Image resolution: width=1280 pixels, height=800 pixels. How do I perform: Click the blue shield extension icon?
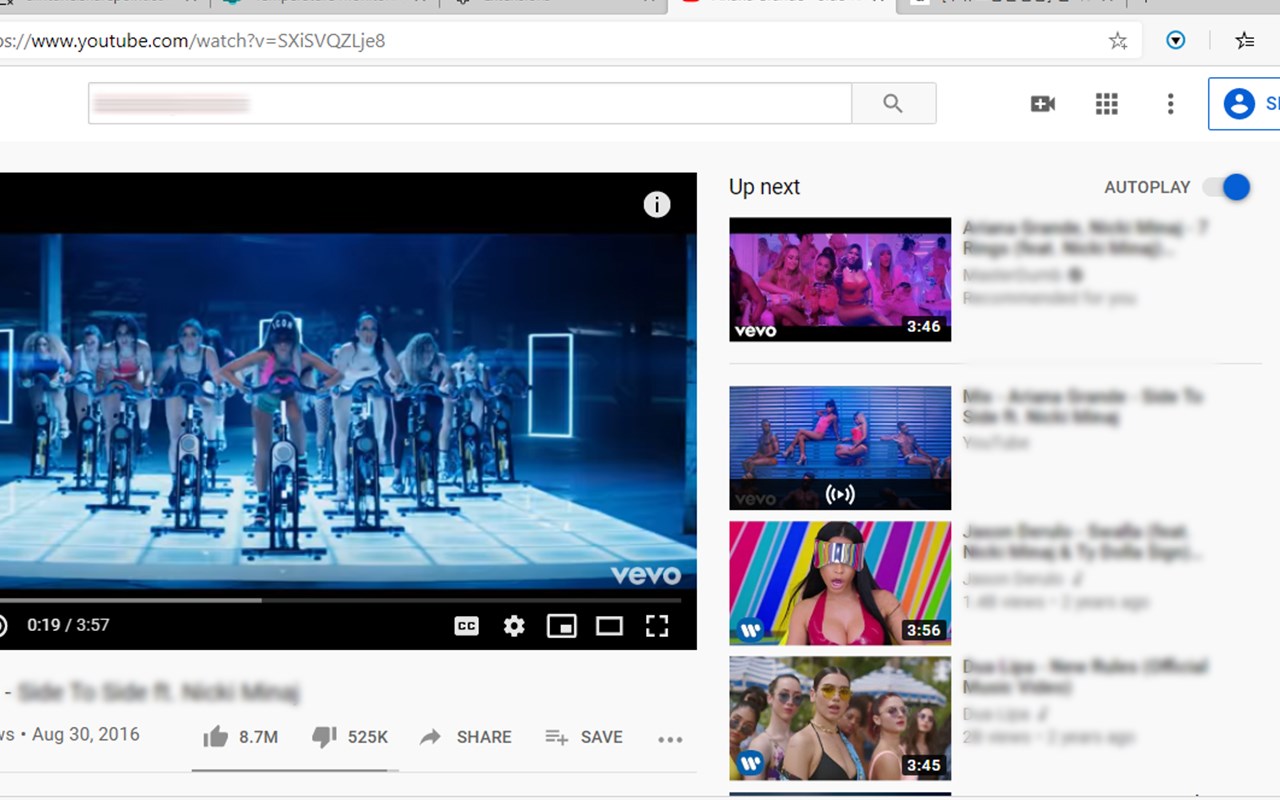pos(1176,41)
